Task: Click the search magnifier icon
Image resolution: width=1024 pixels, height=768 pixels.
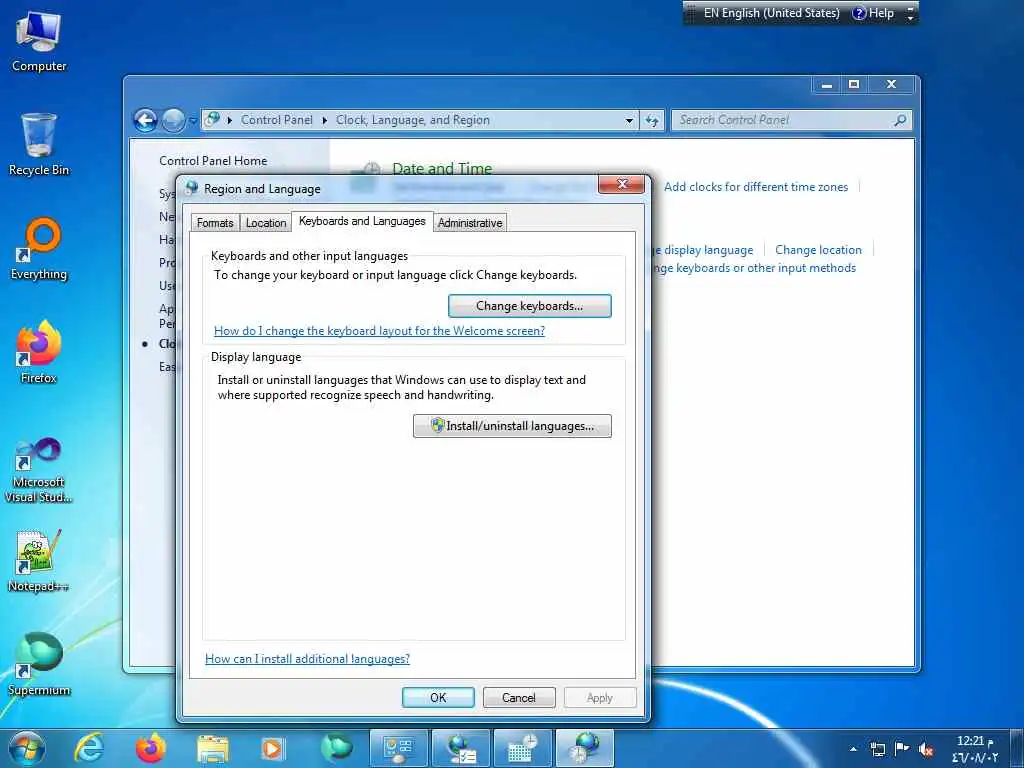Action: 900,120
